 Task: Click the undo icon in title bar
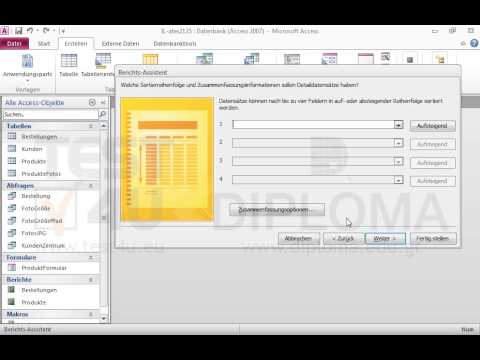[30, 31]
